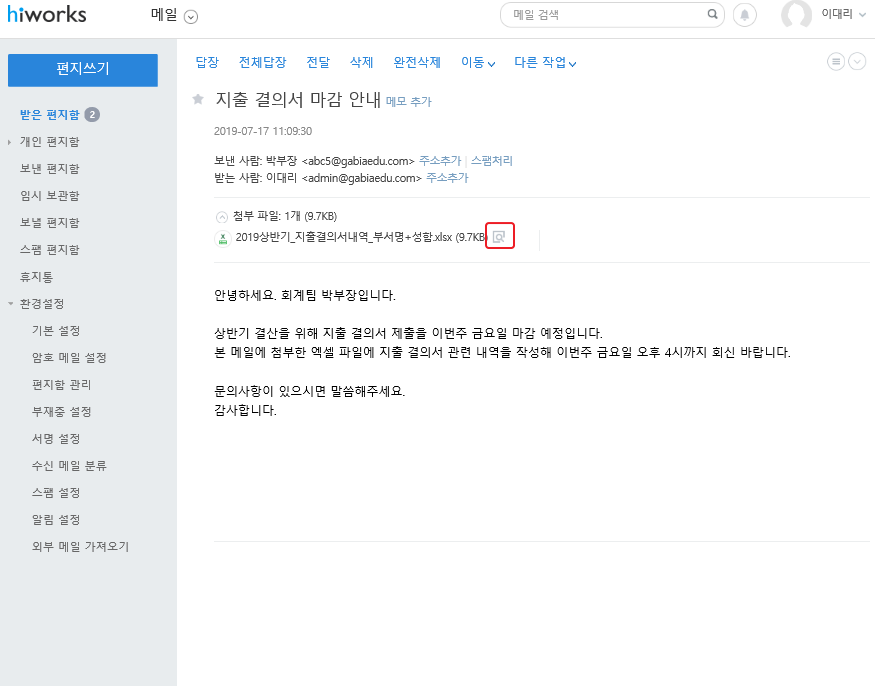Viewport: 875px width, 686px height.
Task: Collapse the attachment list toggle
Action: click(222, 217)
